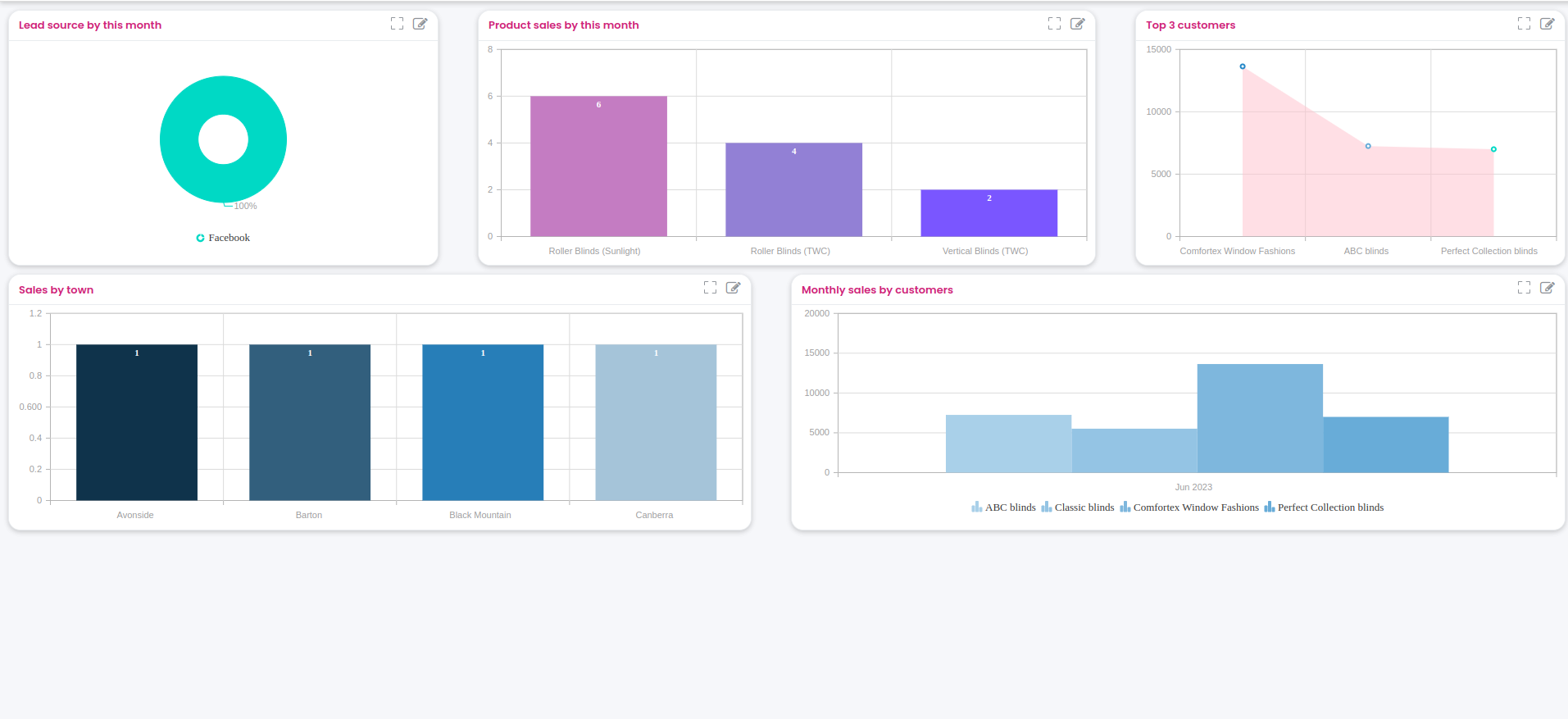Expand the Lead source chart to fullscreen
Image resolution: width=1568 pixels, height=719 pixels.
click(x=397, y=24)
